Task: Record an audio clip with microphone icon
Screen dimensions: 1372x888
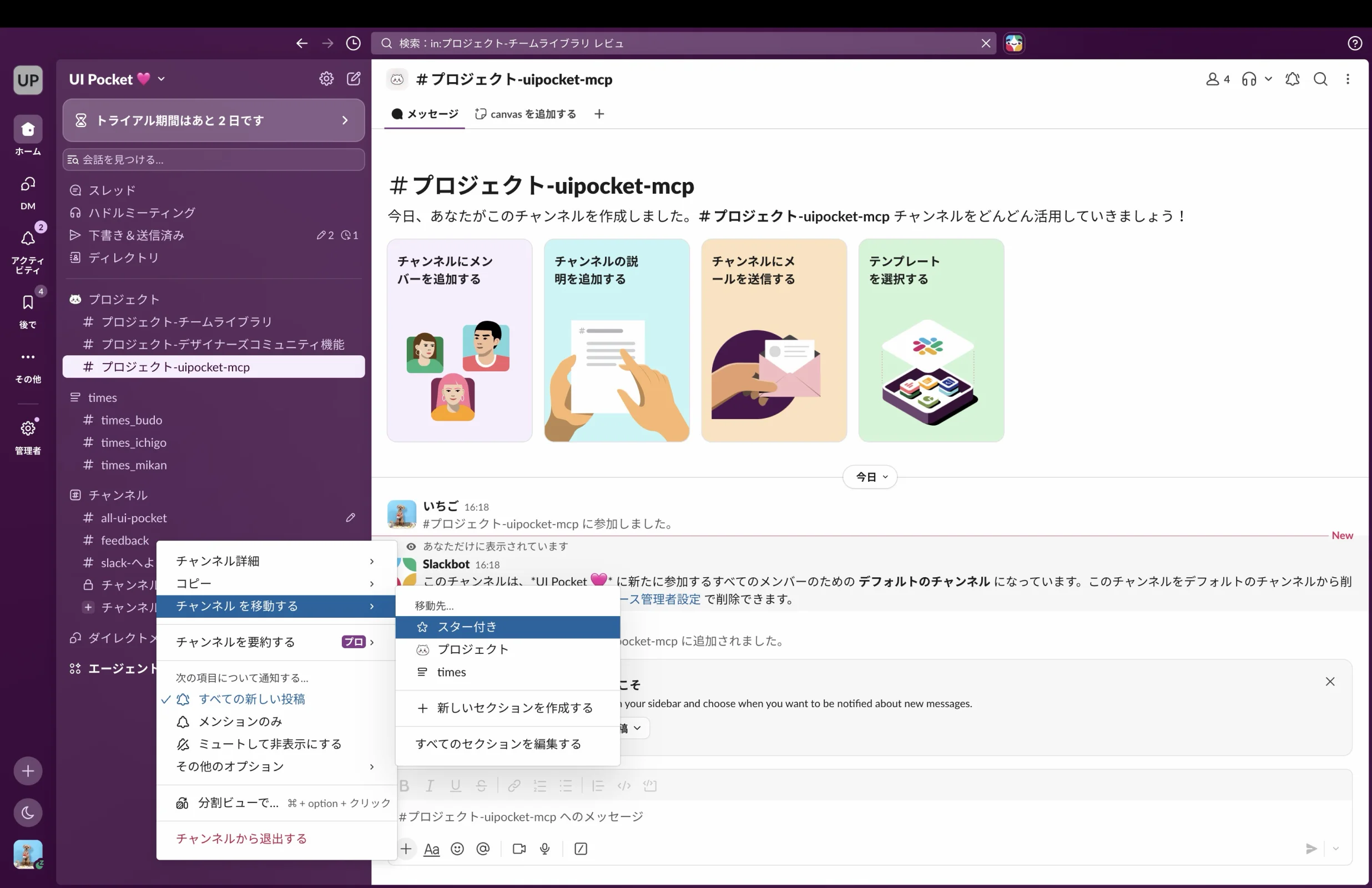Action: [x=545, y=849]
